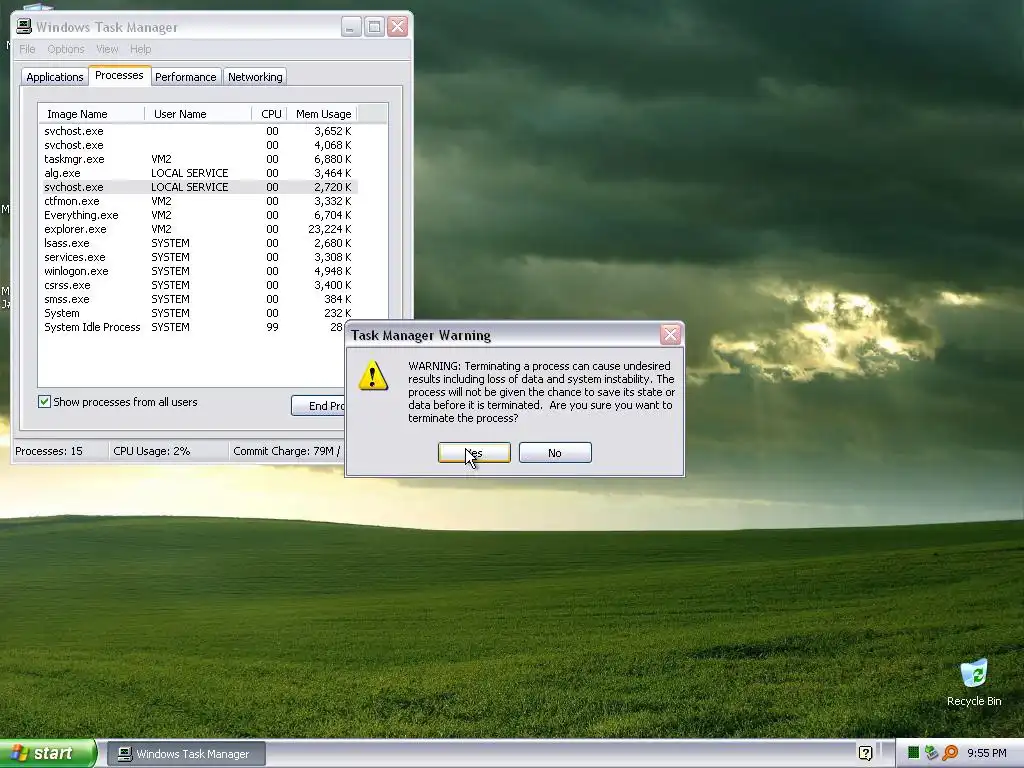Open the Options menu

pos(65,49)
